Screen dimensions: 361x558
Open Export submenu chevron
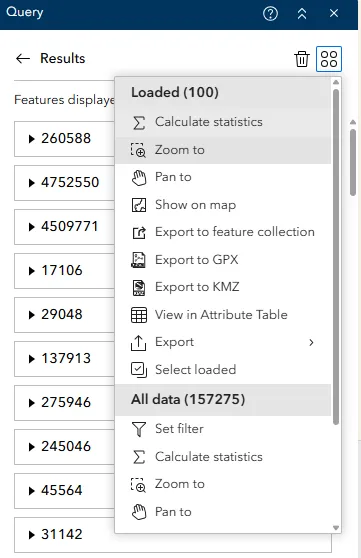click(x=312, y=342)
